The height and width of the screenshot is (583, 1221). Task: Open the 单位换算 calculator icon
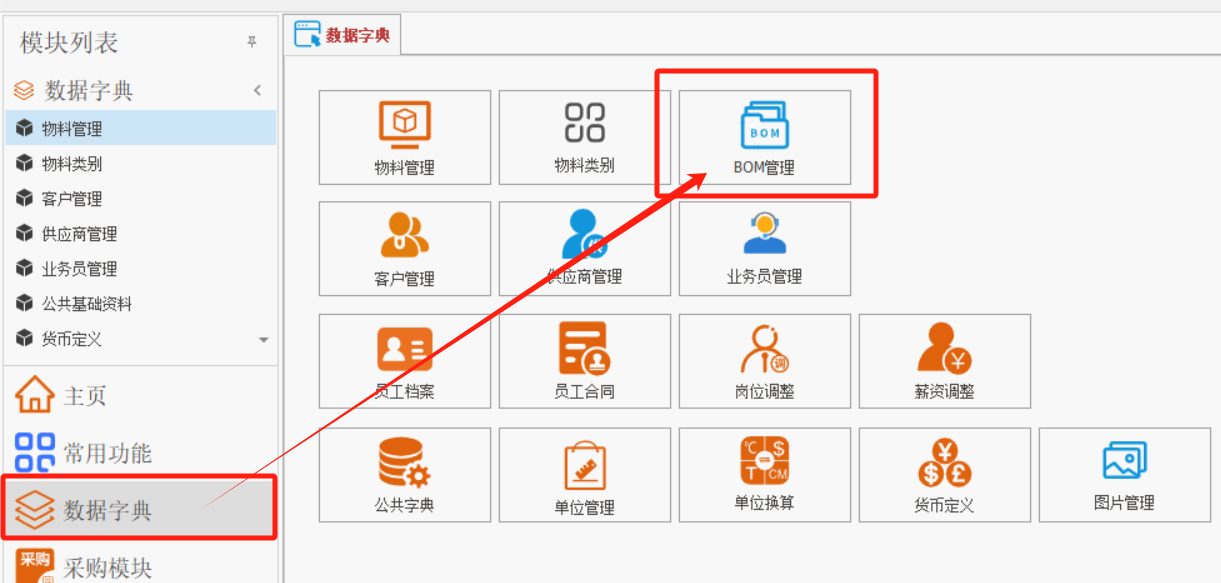pos(764,462)
